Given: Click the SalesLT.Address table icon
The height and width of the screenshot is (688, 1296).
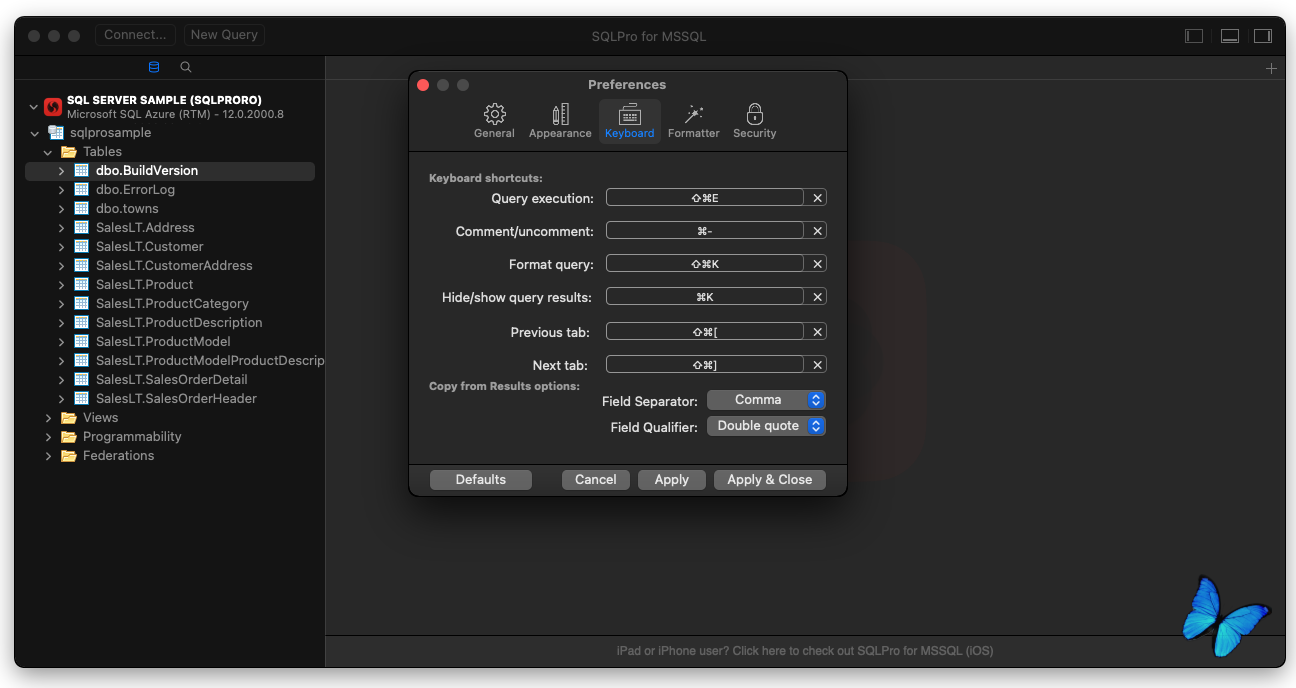Looking at the screenshot, I should (82, 228).
